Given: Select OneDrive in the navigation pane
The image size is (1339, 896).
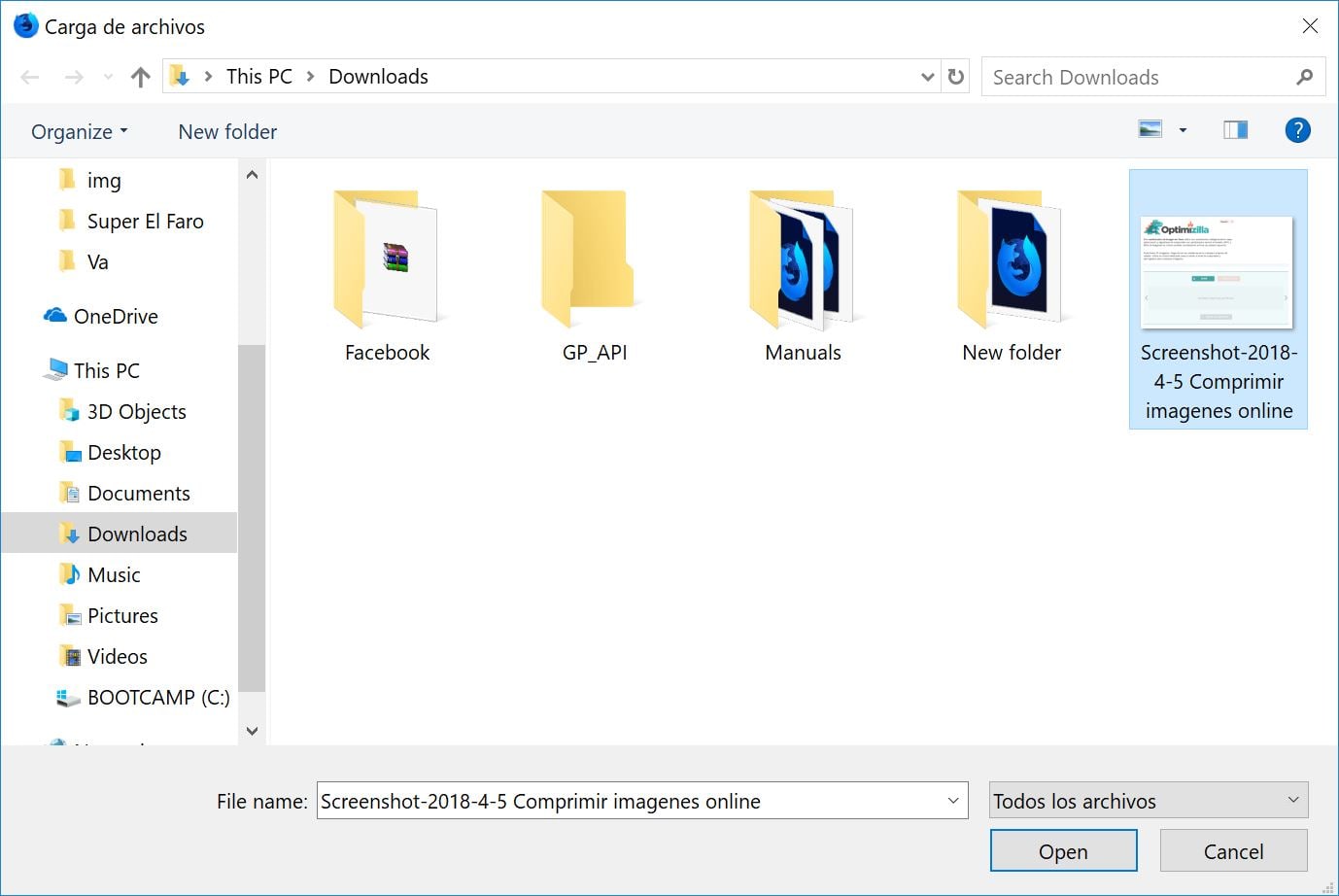Looking at the screenshot, I should click(115, 317).
